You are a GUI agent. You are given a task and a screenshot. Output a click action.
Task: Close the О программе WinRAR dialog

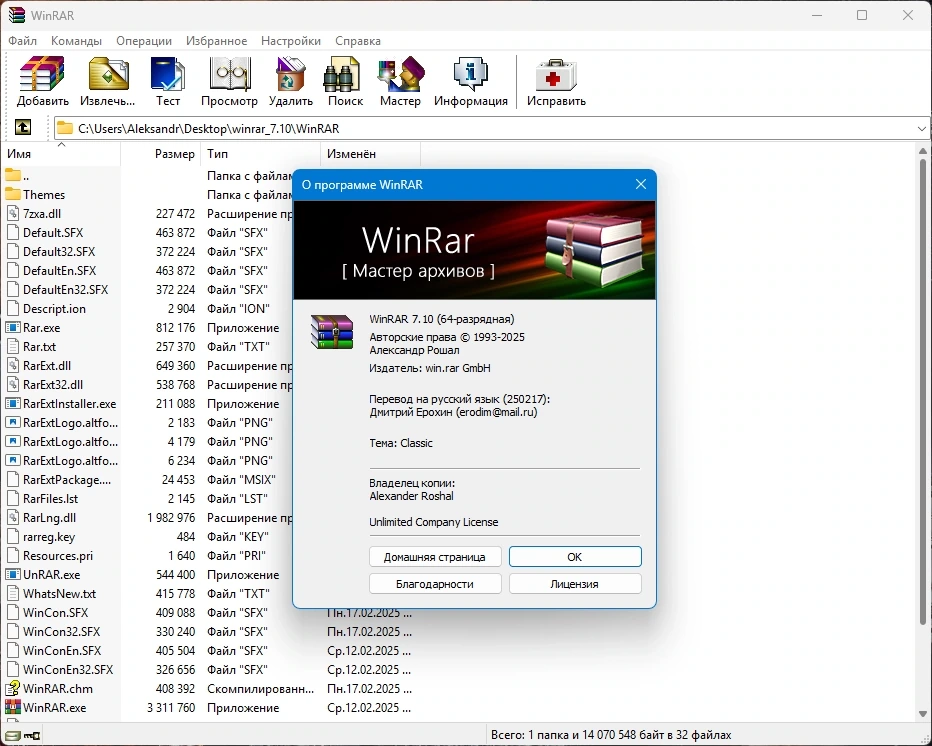(641, 184)
